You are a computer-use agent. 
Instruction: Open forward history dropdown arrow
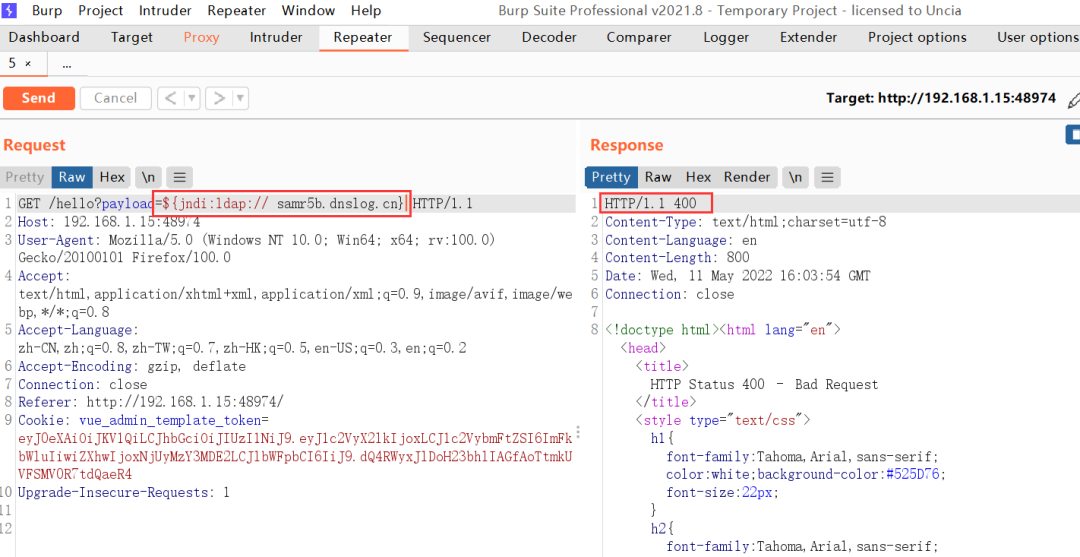pos(240,98)
